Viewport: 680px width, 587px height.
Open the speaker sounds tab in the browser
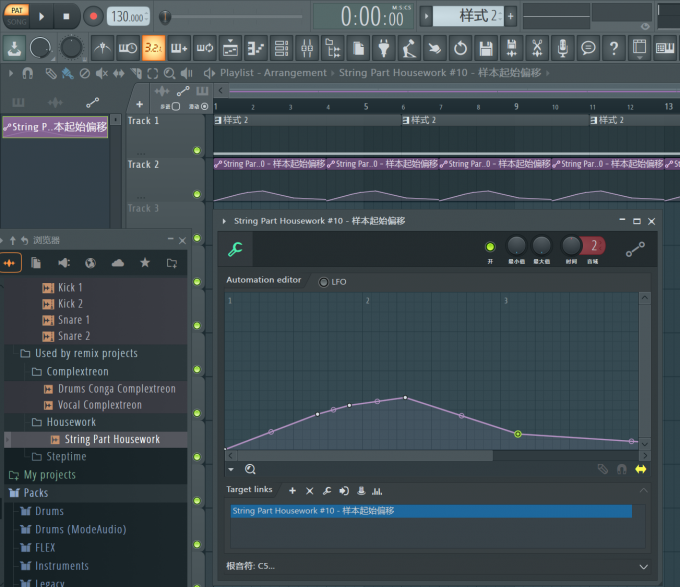coord(63,263)
